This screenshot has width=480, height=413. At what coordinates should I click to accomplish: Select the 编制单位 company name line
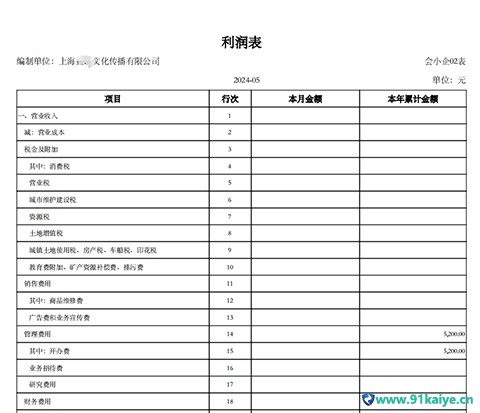[x=88, y=61]
